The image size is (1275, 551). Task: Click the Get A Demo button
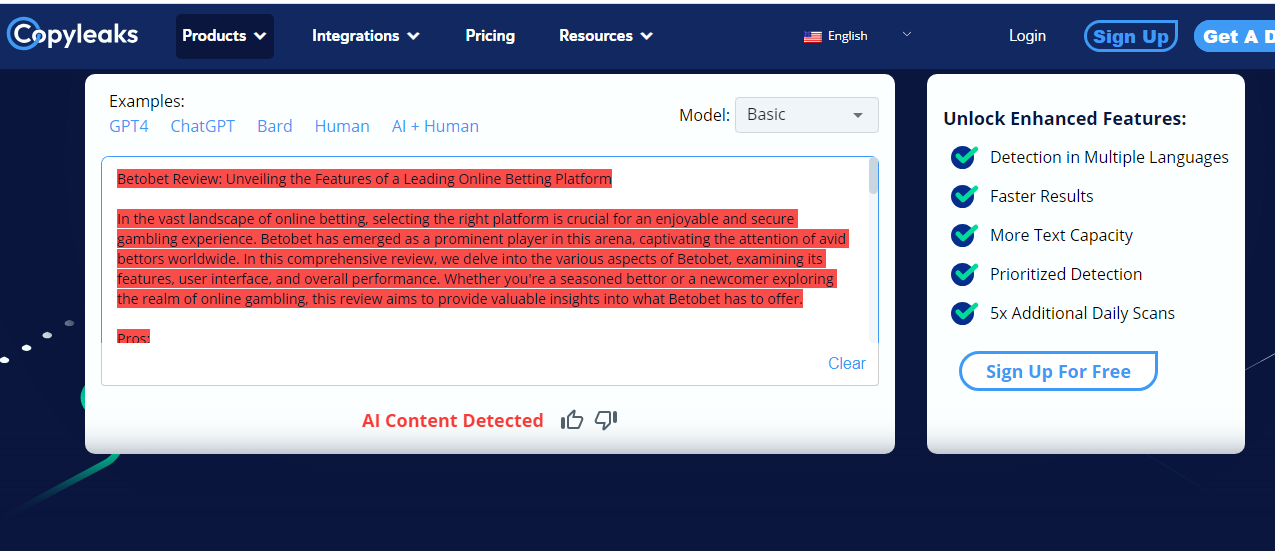[1235, 36]
